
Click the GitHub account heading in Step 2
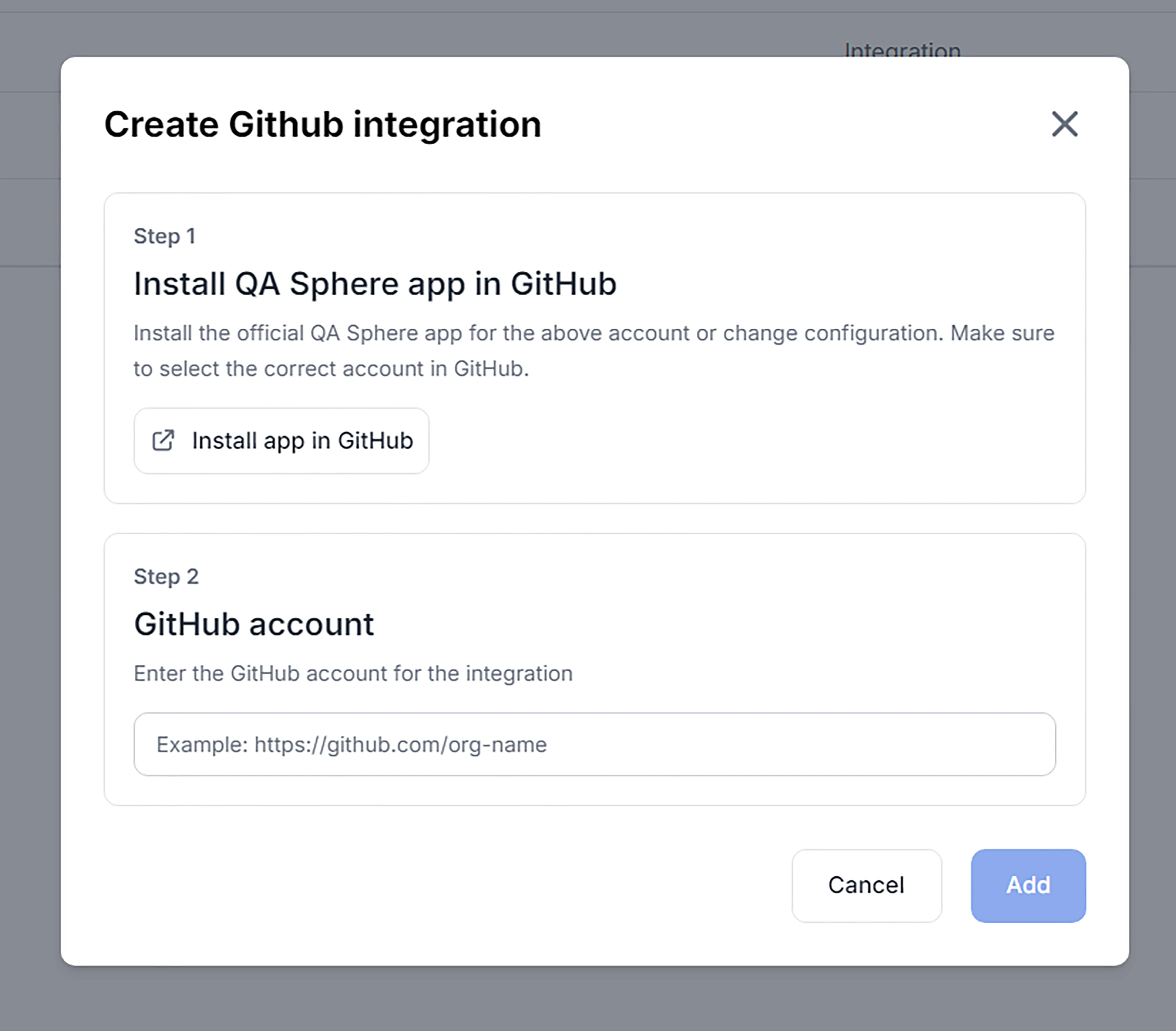point(254,624)
